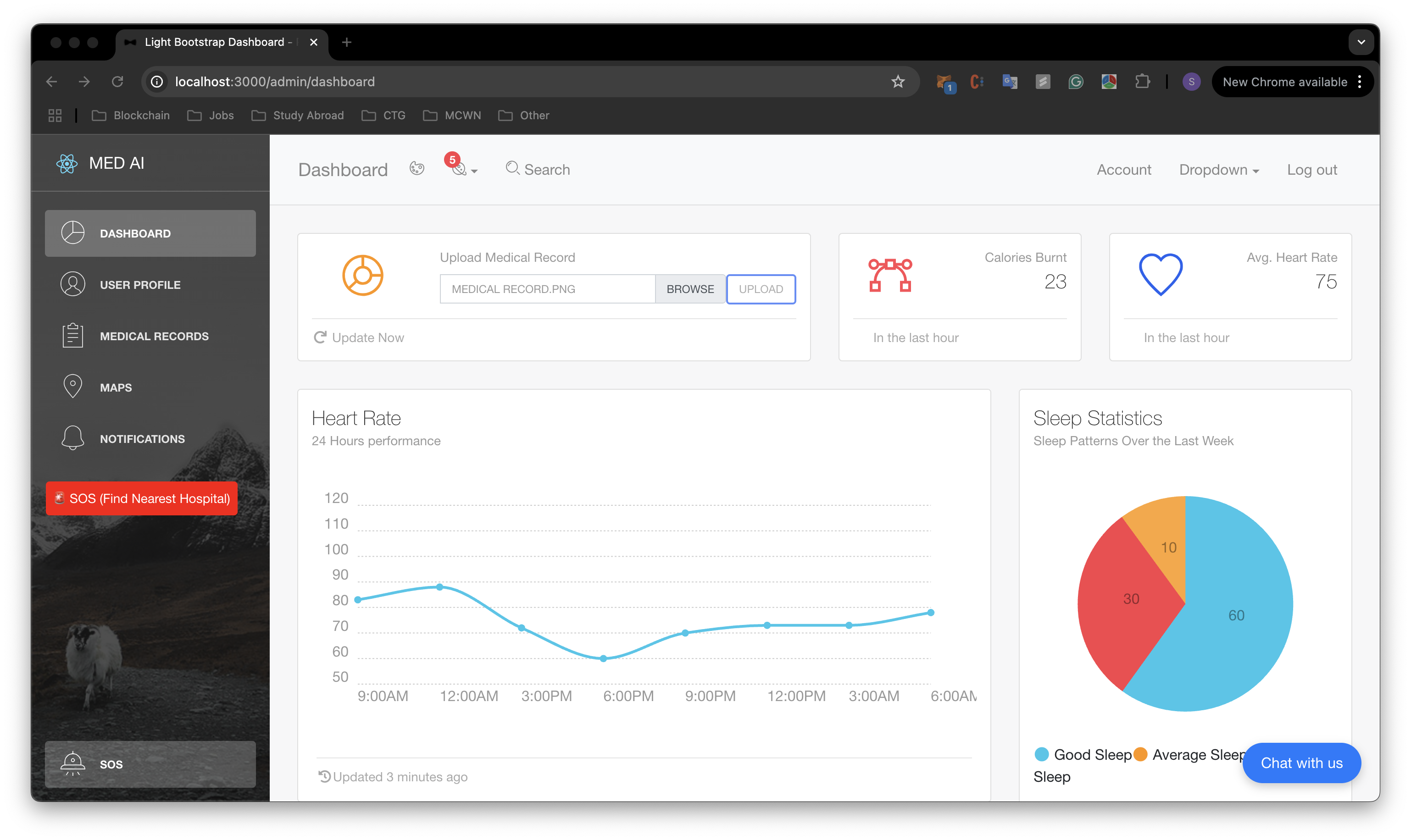Viewport: 1411px width, 840px height.
Task: Click the Log out link
Action: point(1311,170)
